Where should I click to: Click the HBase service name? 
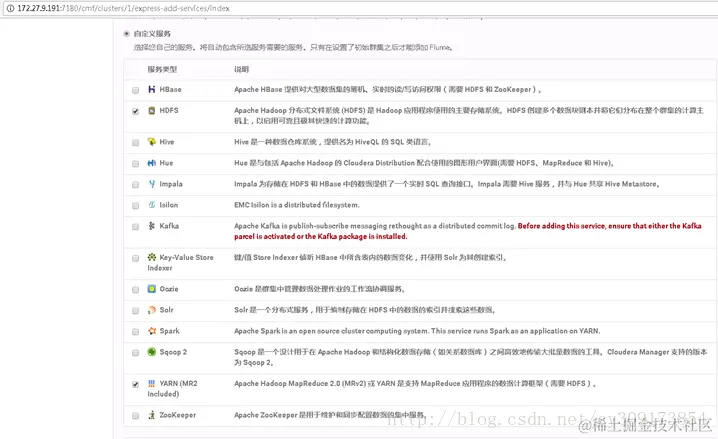170,89
